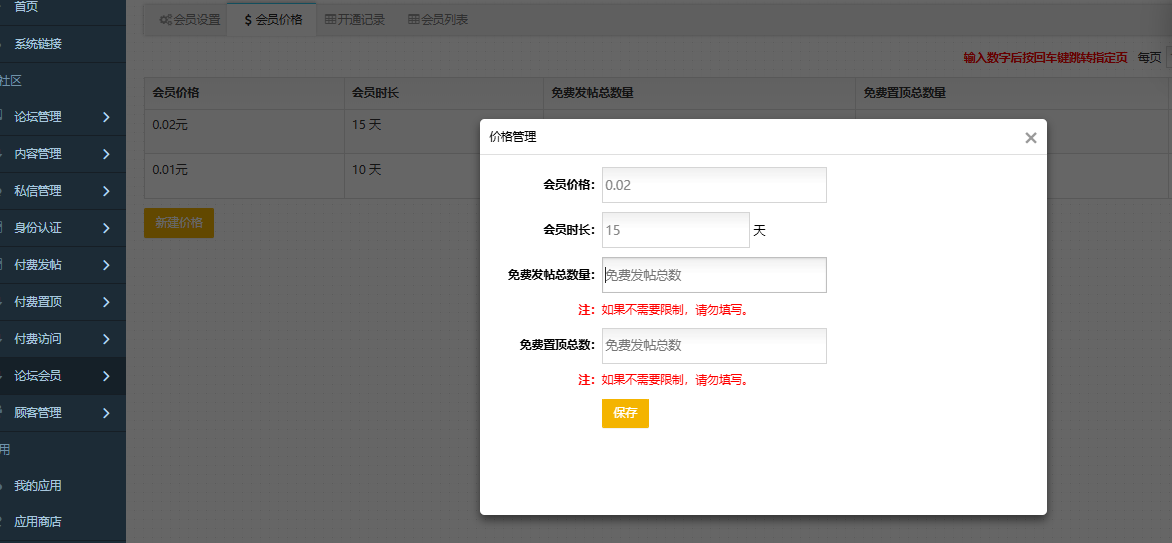The height and width of the screenshot is (543, 1172).
Task: Click the table icon beside 会员列表
Action: (x=413, y=20)
